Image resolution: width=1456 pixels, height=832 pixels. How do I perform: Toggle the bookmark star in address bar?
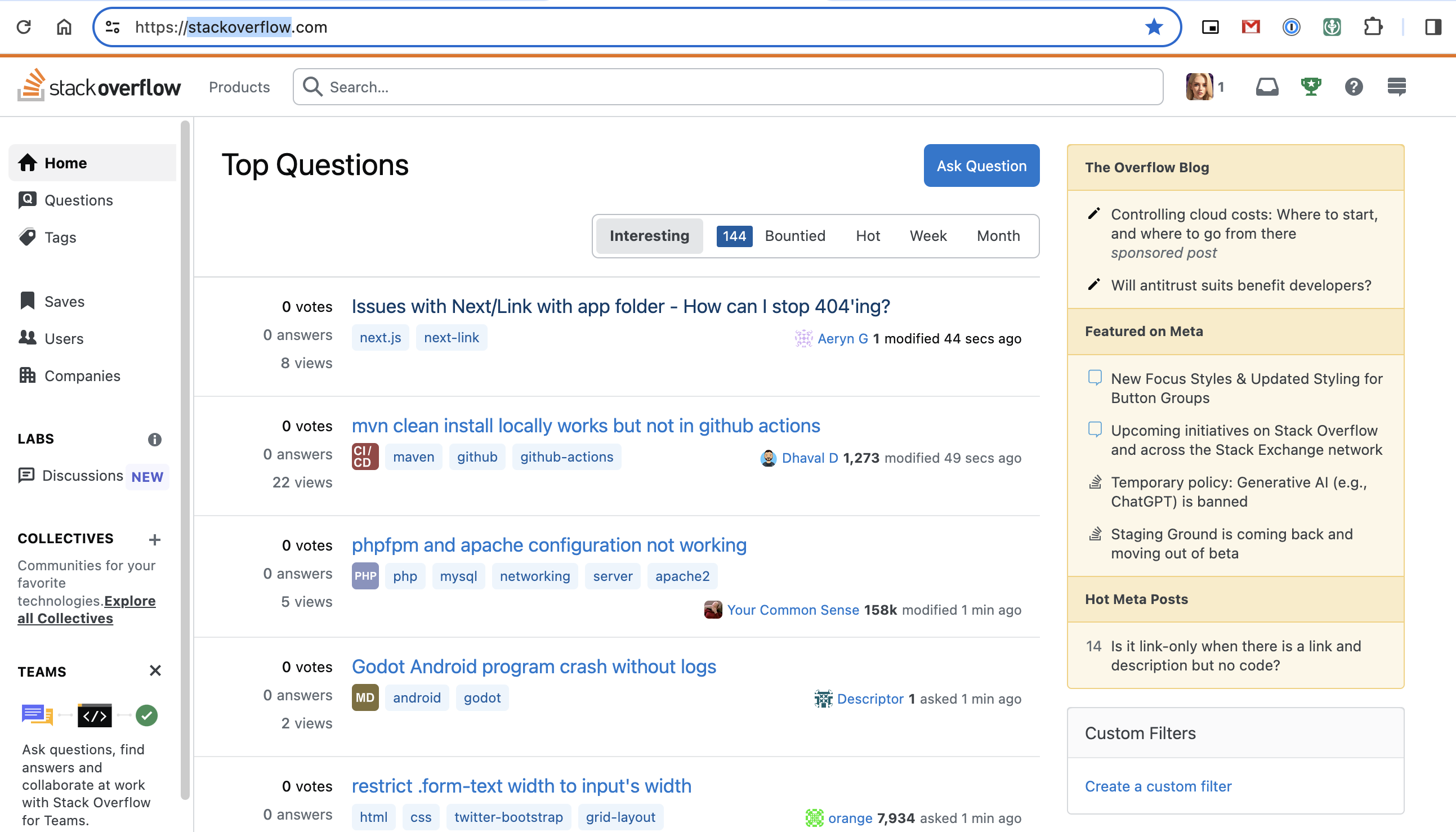(1154, 27)
